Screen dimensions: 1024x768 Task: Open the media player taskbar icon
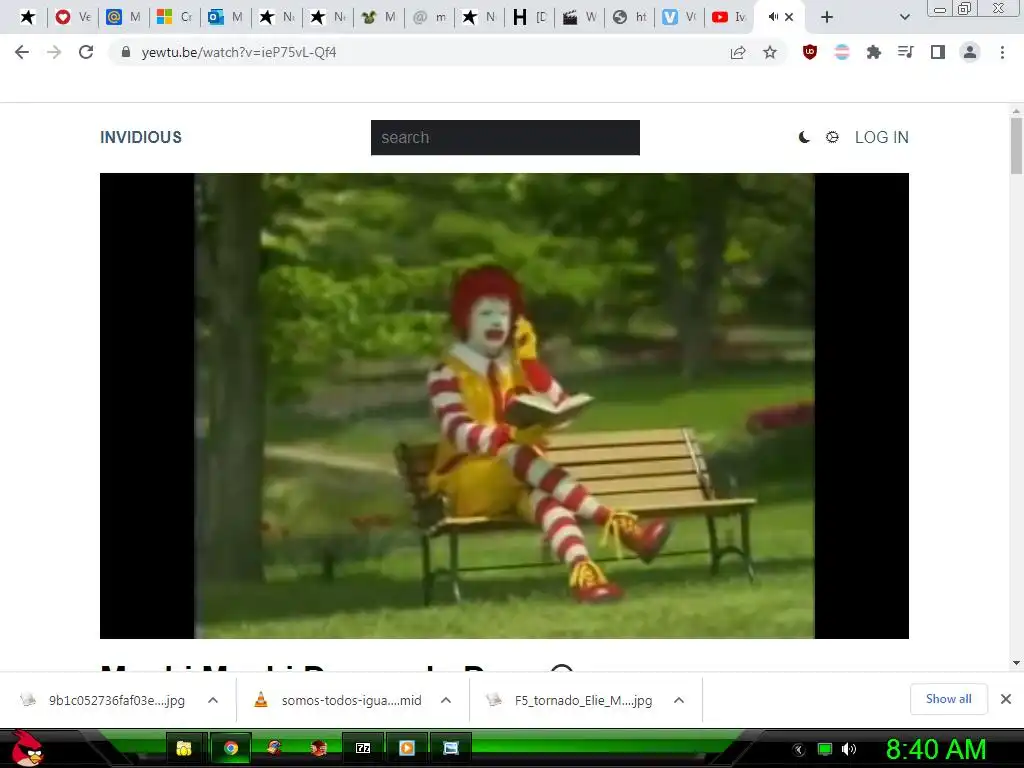coord(407,748)
